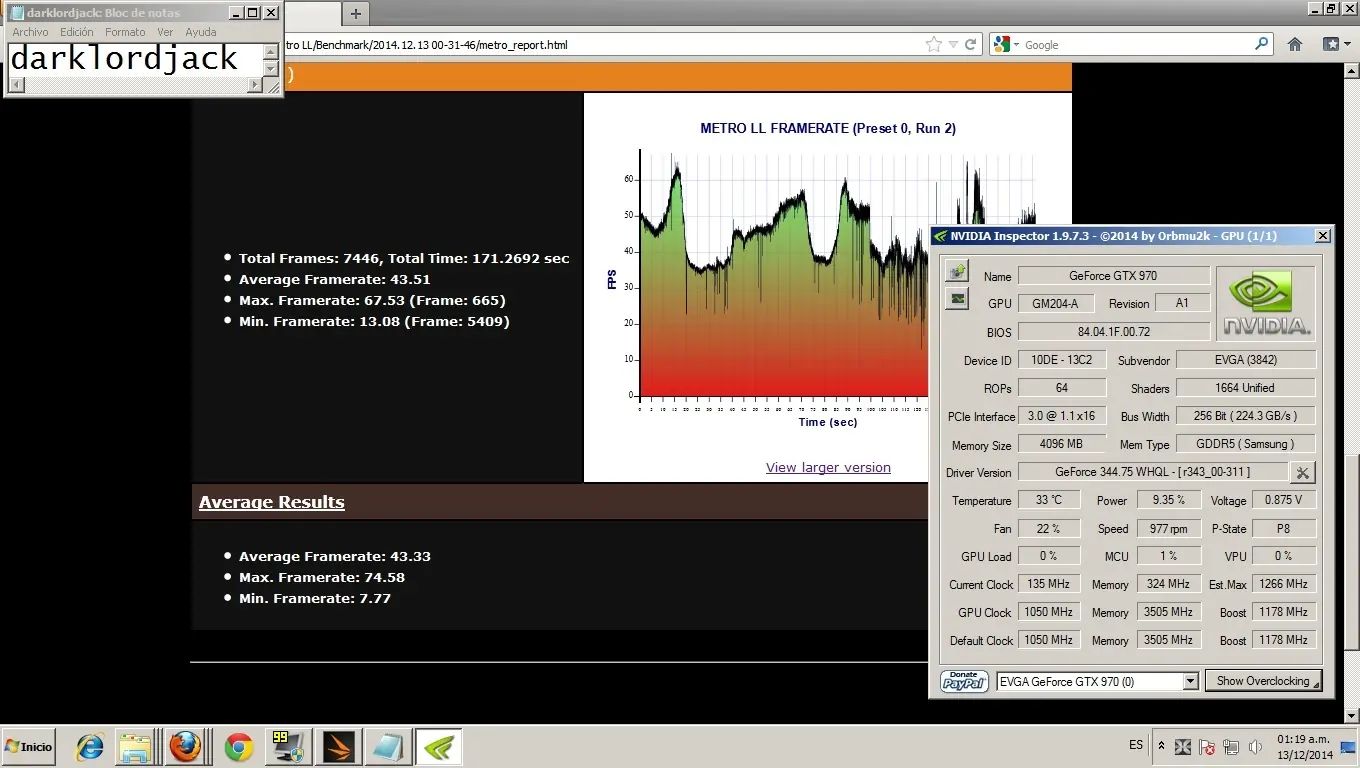This screenshot has height=768, width=1360.
Task: Click the Min. Framerate: 7.77 line
Action: click(315, 598)
